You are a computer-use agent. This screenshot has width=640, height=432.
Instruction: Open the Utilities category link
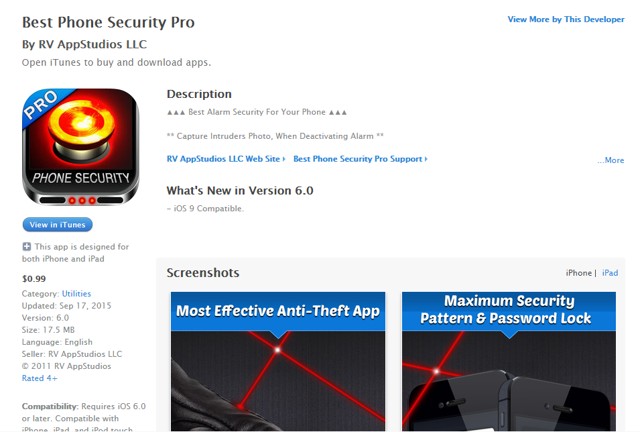pos(76,294)
